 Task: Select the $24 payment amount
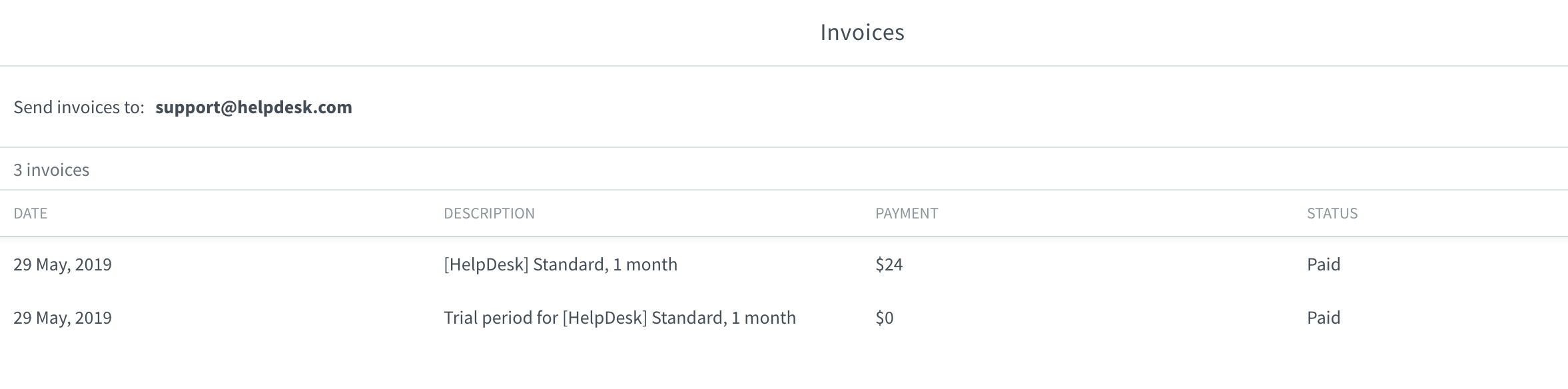pyautogui.click(x=889, y=264)
